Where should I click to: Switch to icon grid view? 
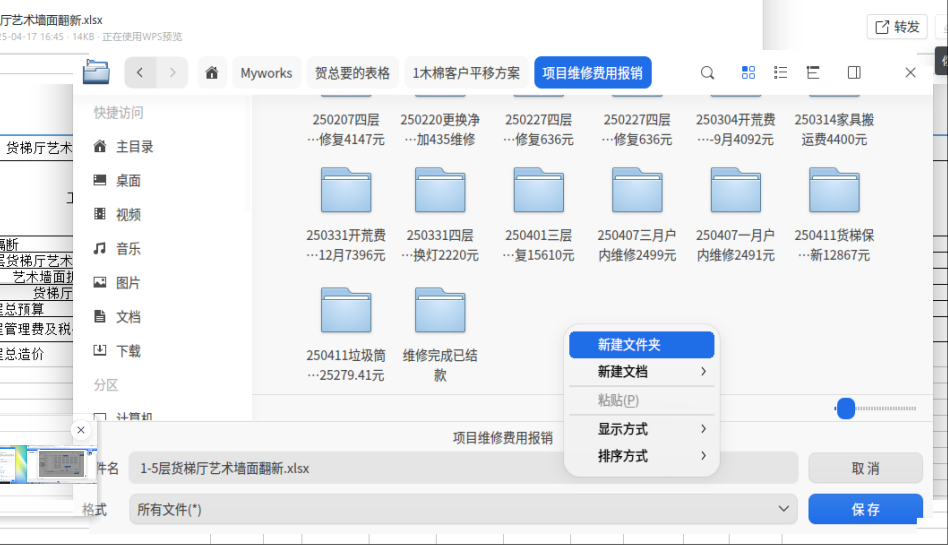748,73
